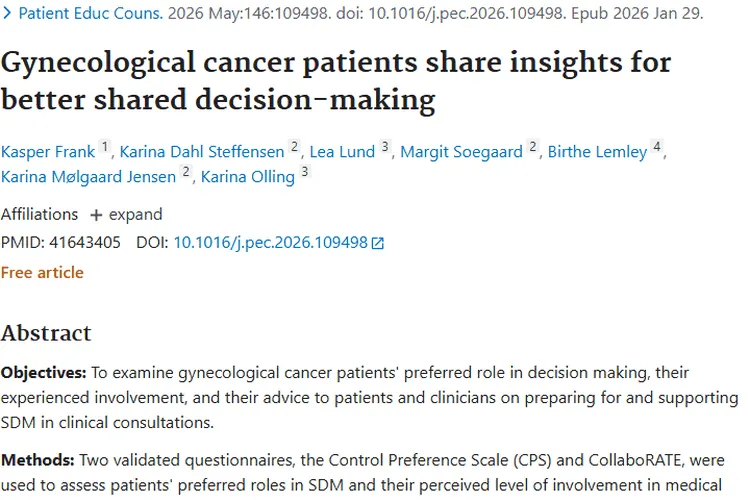Click the chevron before the journal name
Image resolution: width=750 pixels, height=500 pixels.
coord(6,14)
